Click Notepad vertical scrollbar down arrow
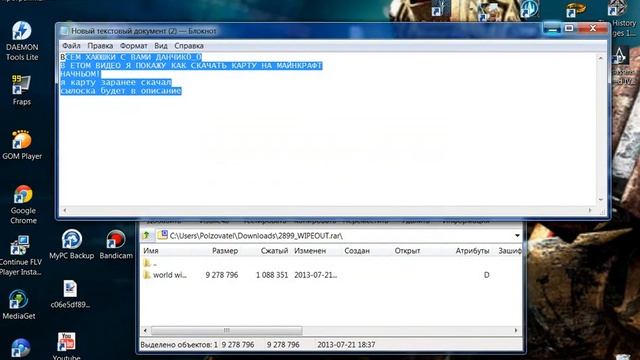Viewport: 640px width, 360px height. [600, 200]
